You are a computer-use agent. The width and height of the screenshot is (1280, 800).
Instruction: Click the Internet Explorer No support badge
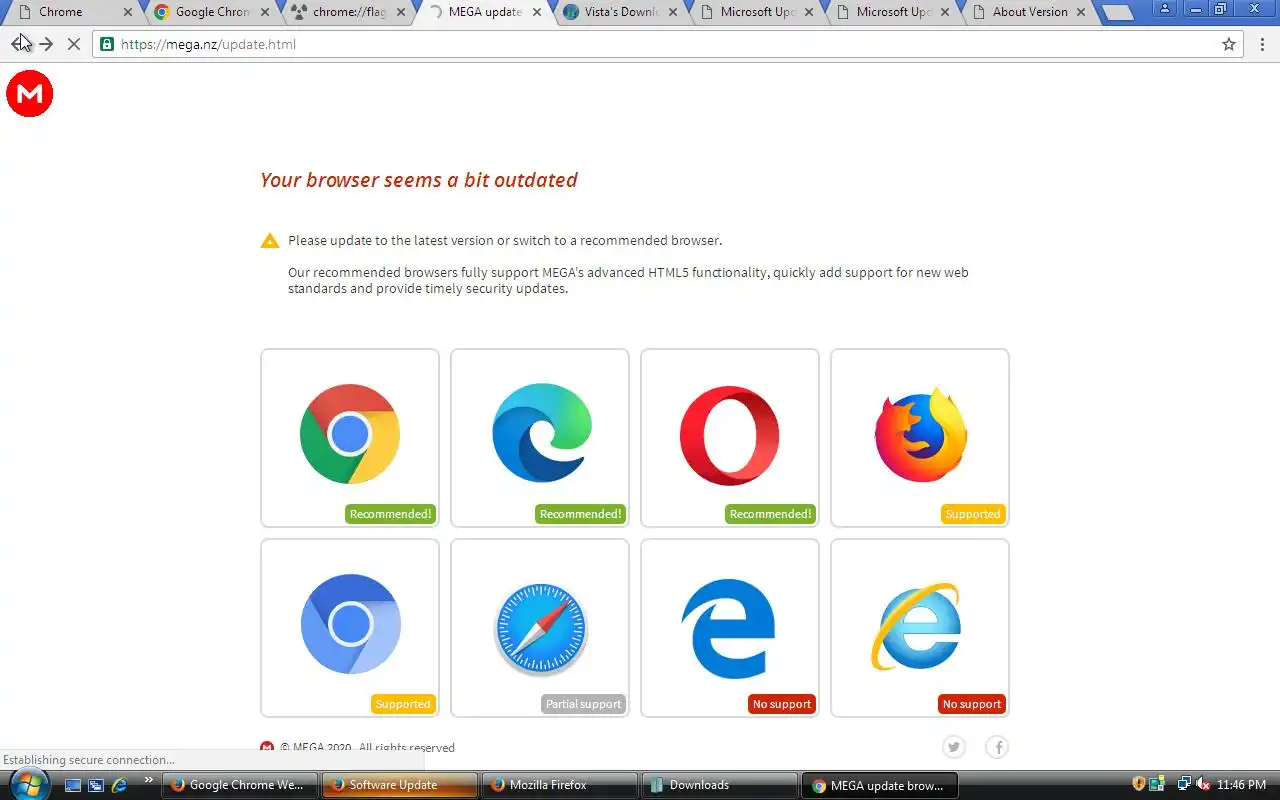click(972, 704)
